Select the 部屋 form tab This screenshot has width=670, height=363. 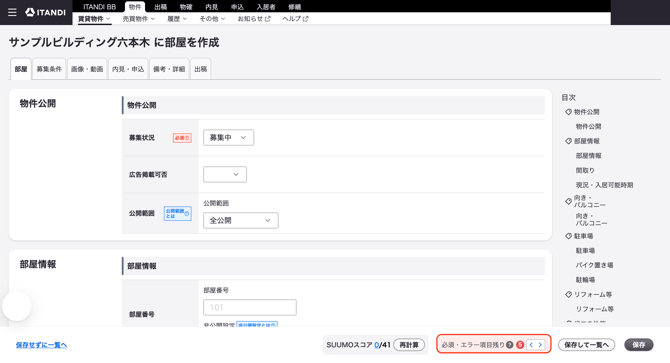click(x=21, y=69)
